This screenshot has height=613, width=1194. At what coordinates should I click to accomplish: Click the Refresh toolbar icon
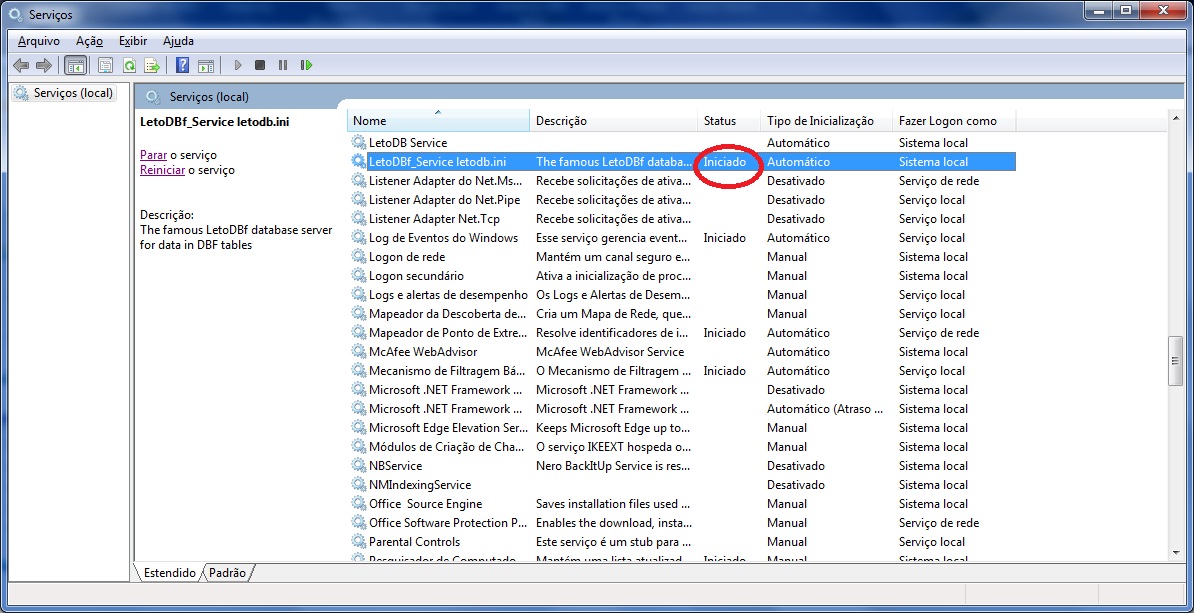click(129, 65)
